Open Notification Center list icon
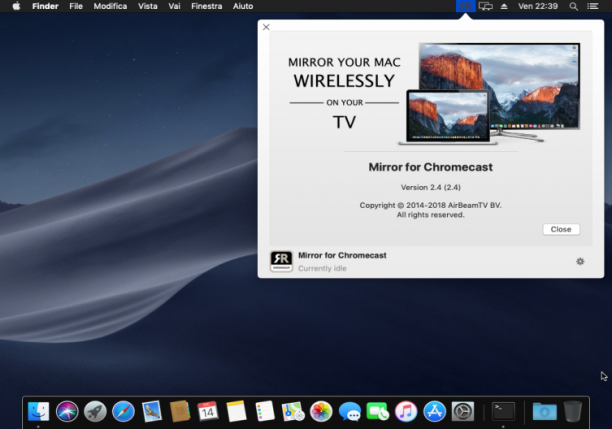The image size is (612, 429). tap(592, 6)
